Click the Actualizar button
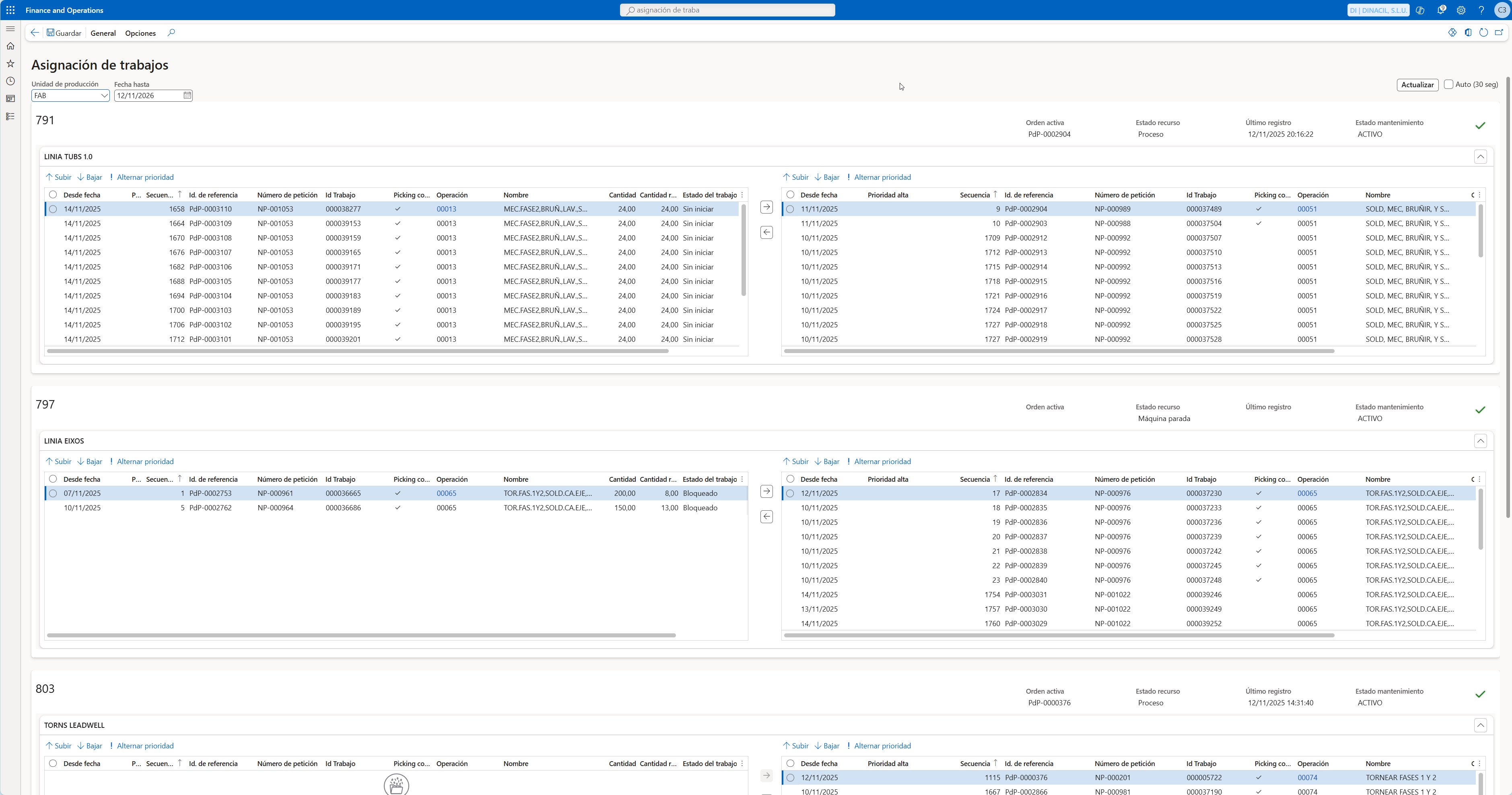1512x795 pixels. (x=1417, y=84)
